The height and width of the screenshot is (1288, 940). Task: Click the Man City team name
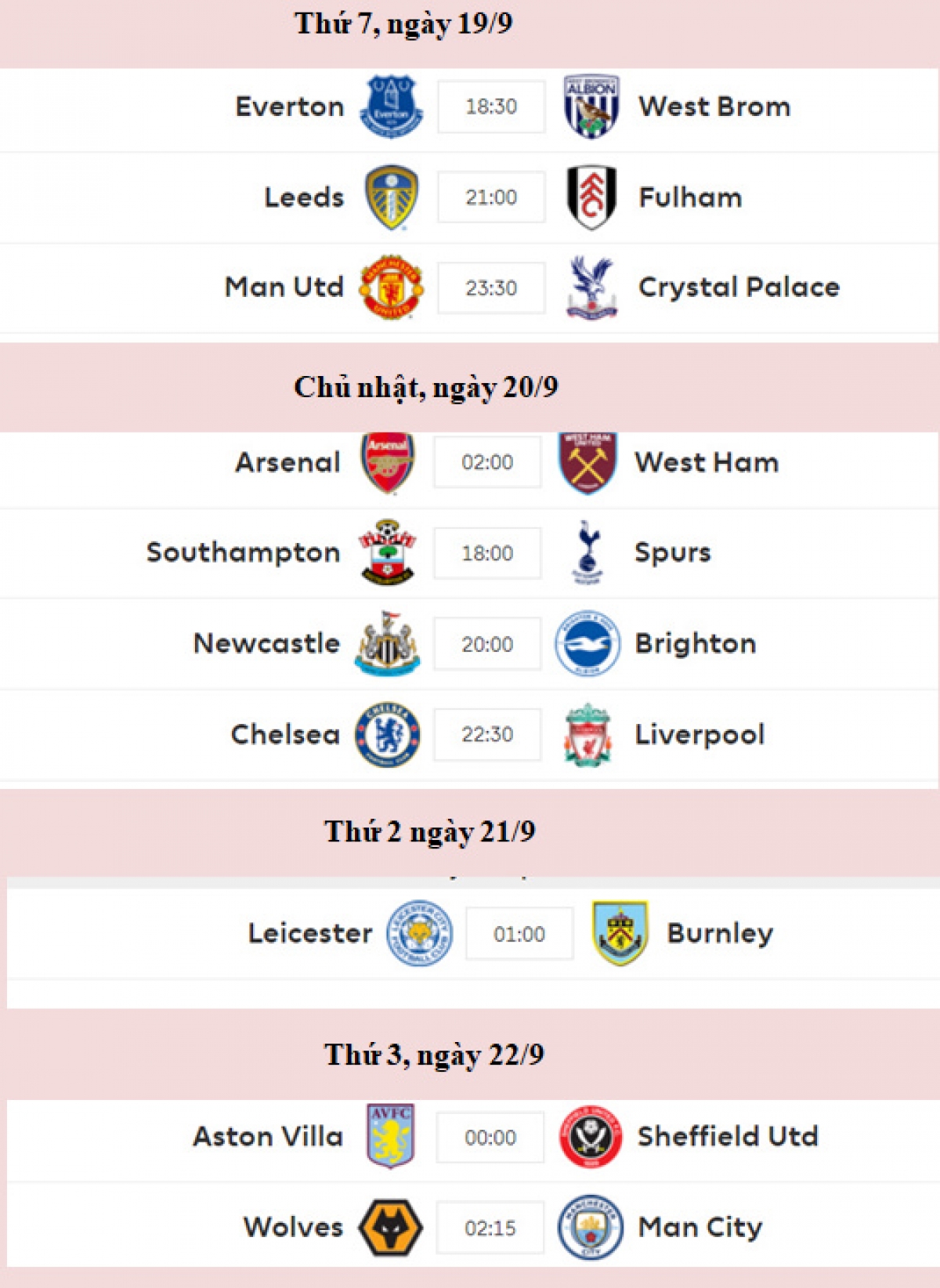(x=700, y=1227)
